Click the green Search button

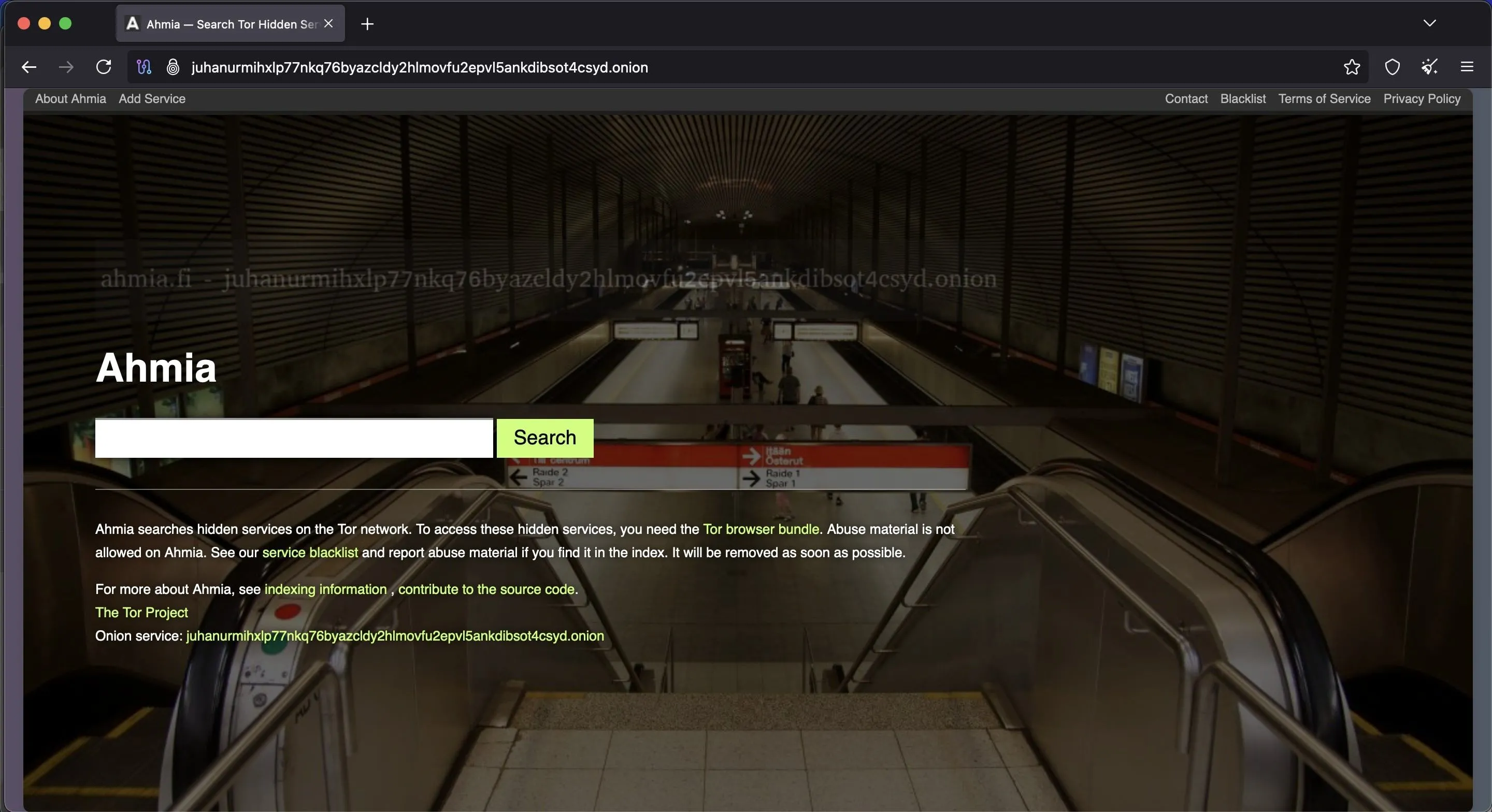click(545, 439)
